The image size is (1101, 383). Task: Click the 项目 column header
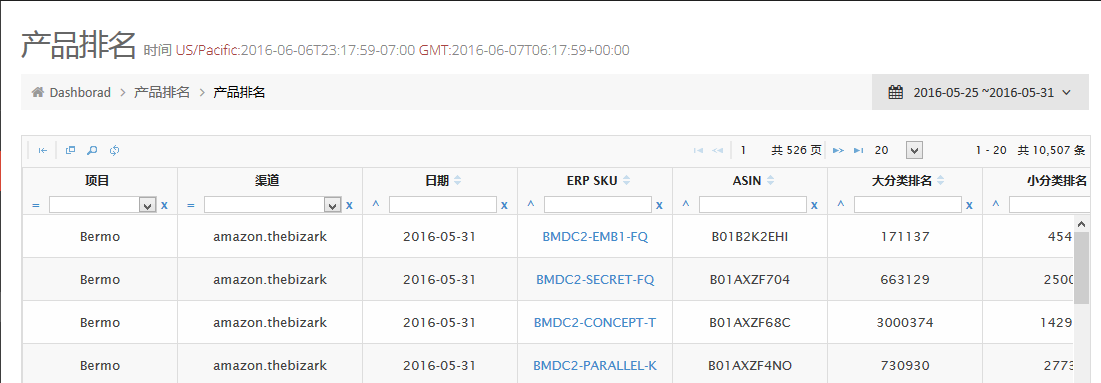point(97,181)
